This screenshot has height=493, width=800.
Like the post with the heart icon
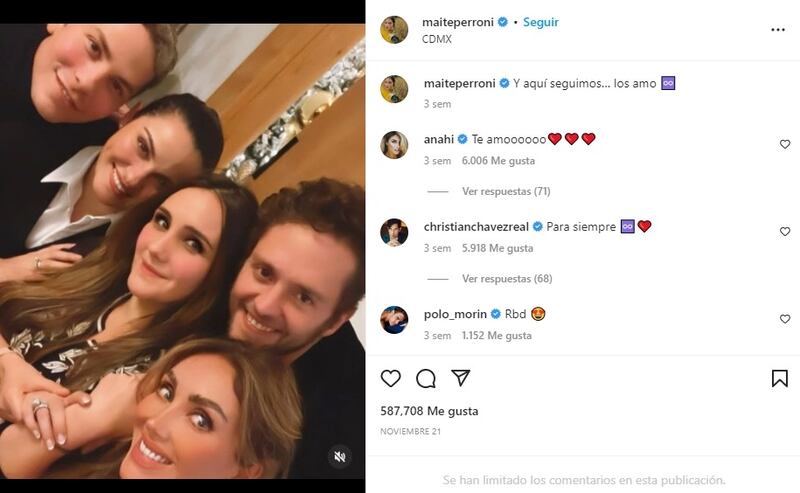(x=391, y=378)
